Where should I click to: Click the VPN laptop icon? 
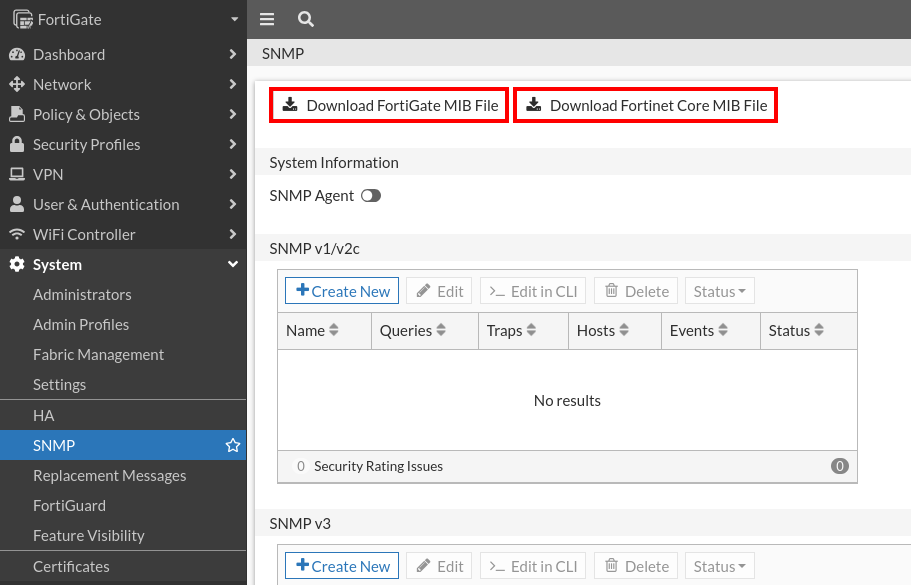coord(16,174)
